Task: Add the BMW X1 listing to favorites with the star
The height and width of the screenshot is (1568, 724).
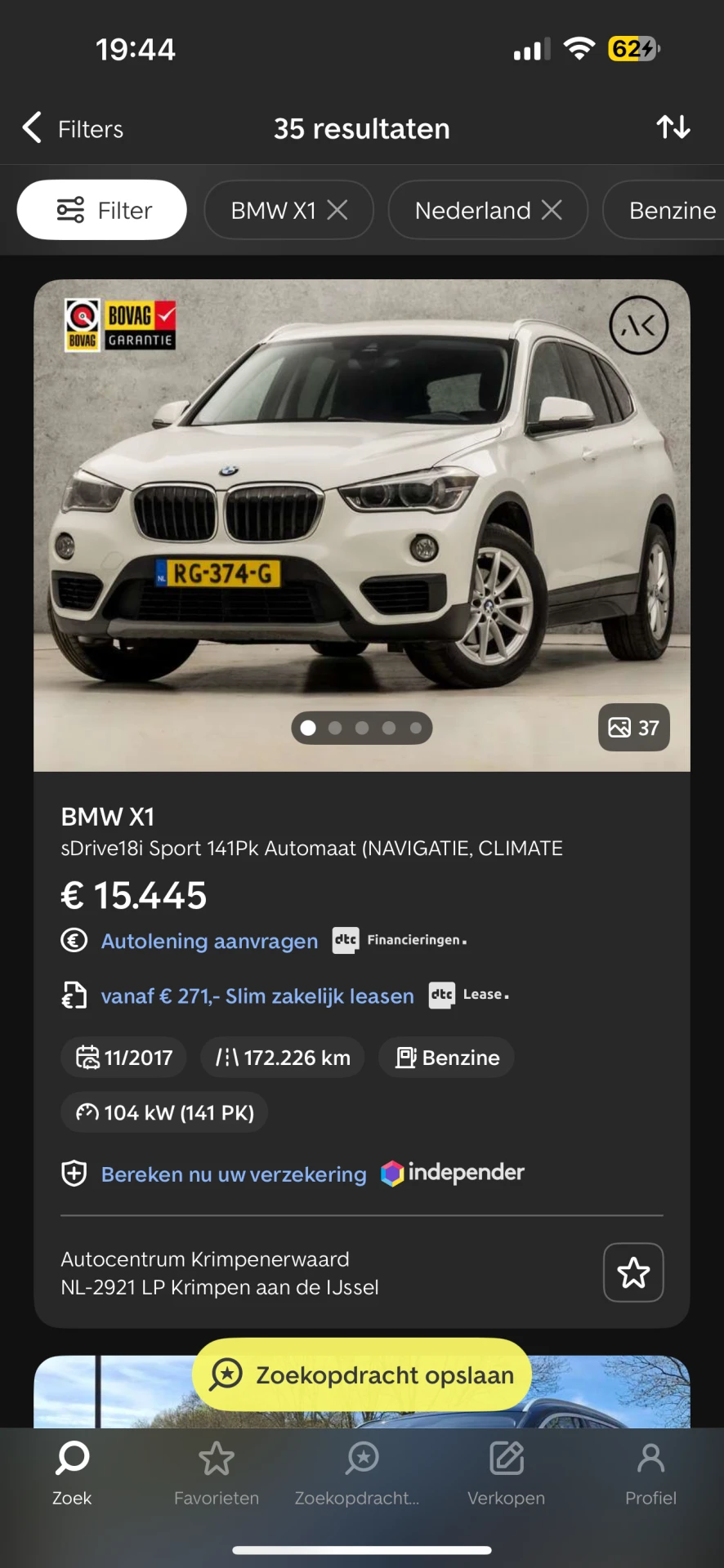Action: tap(633, 1272)
